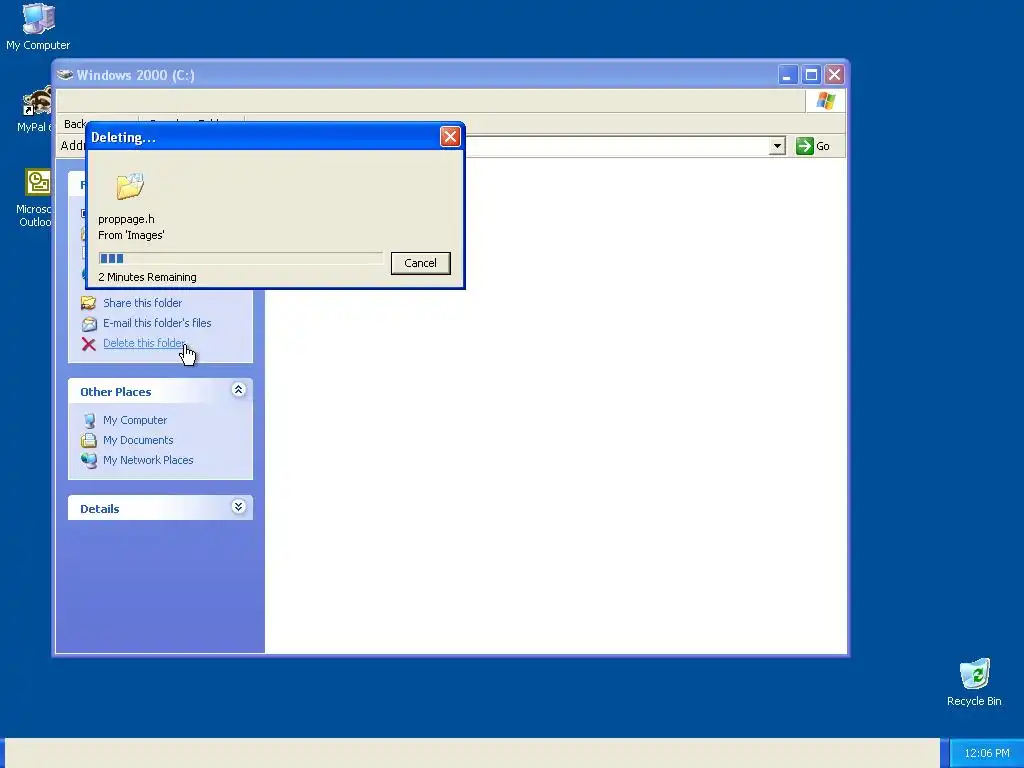Collapse the Other Places panel
Screen dimensions: 1024x768
238,391
